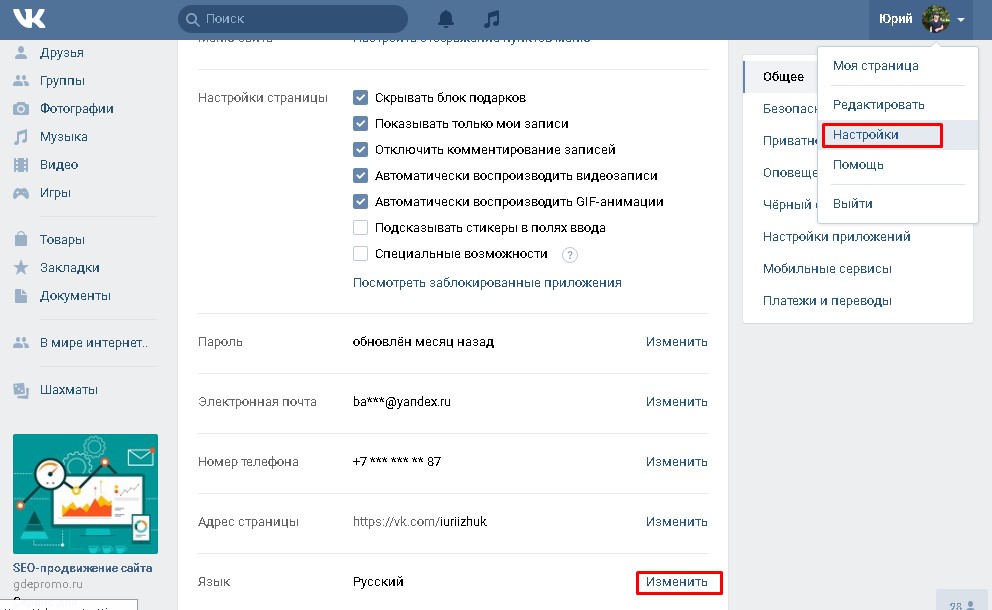
Task: Open Друзья in left sidebar
Action: [x=61, y=53]
